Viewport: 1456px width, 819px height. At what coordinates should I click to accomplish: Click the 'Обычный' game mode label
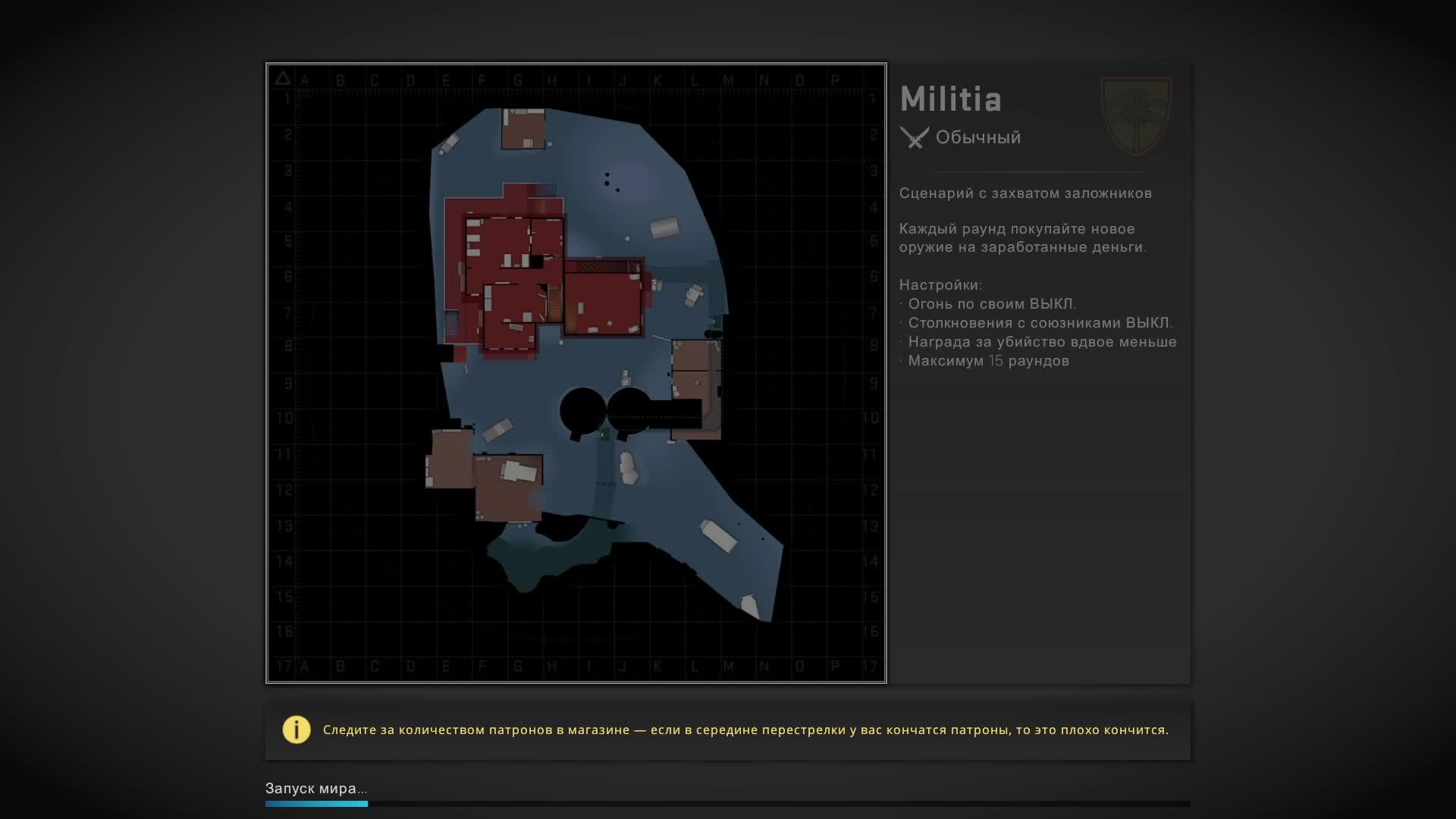(x=978, y=137)
